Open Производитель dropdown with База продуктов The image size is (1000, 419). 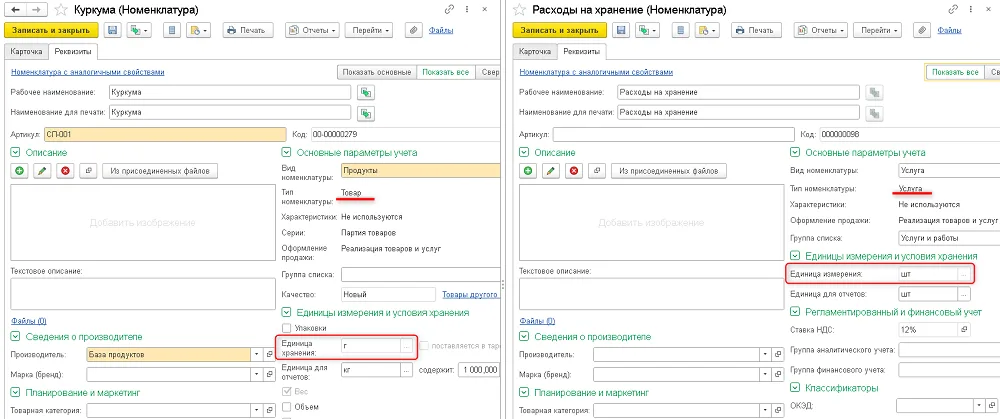(x=256, y=355)
